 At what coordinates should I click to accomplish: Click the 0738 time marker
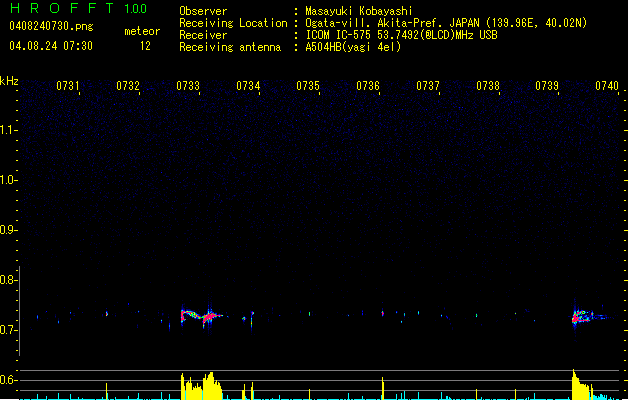coord(488,86)
